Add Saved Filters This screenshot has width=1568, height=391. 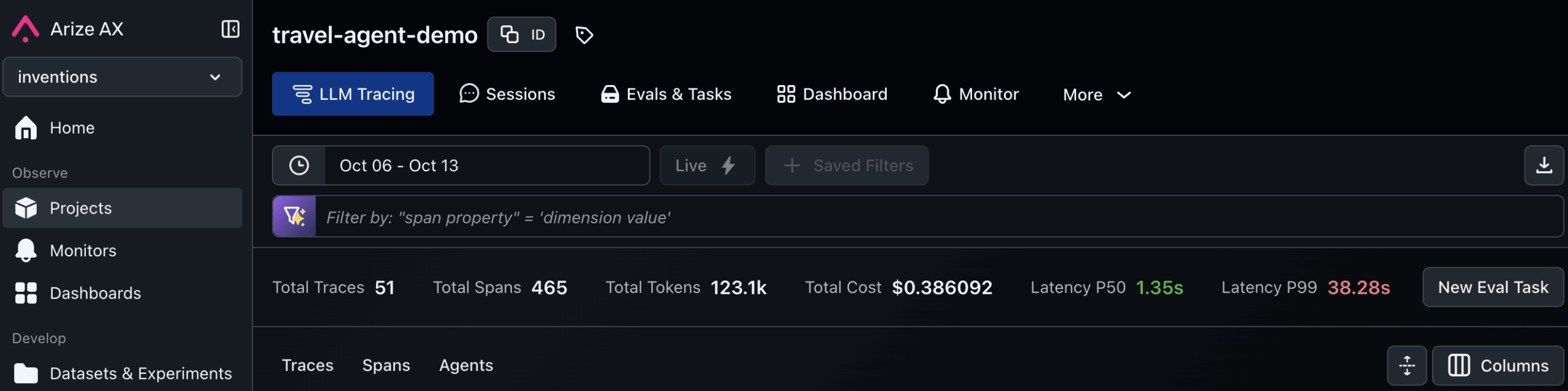click(846, 166)
